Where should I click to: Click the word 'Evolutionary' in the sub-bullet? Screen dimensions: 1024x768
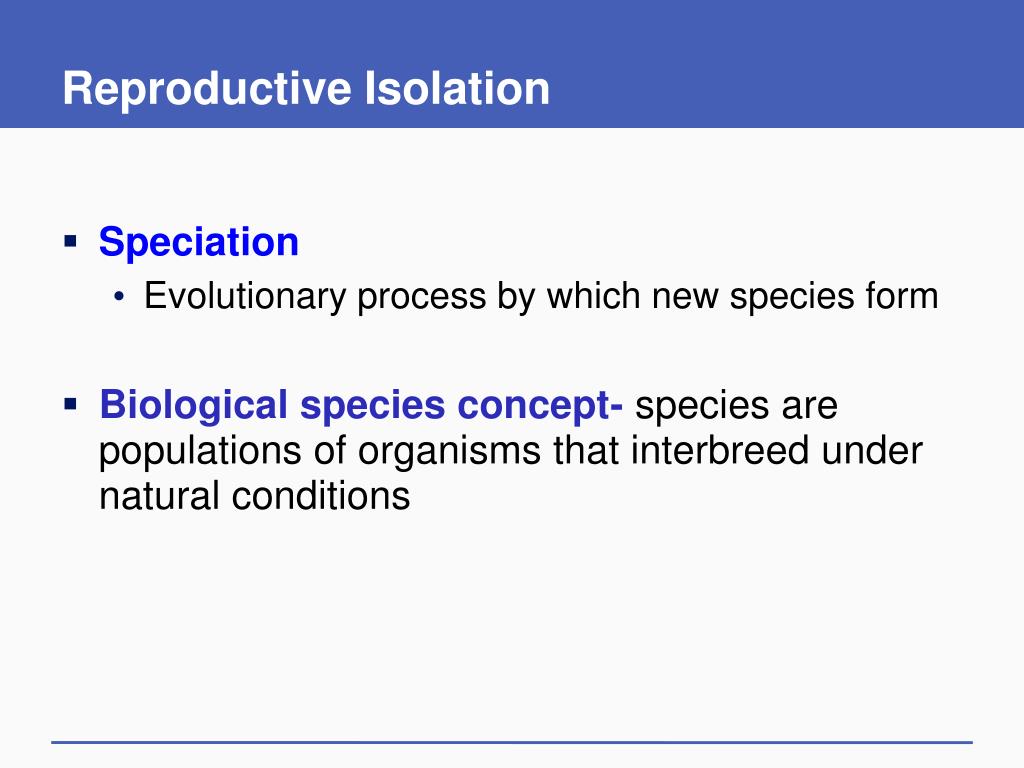click(245, 296)
